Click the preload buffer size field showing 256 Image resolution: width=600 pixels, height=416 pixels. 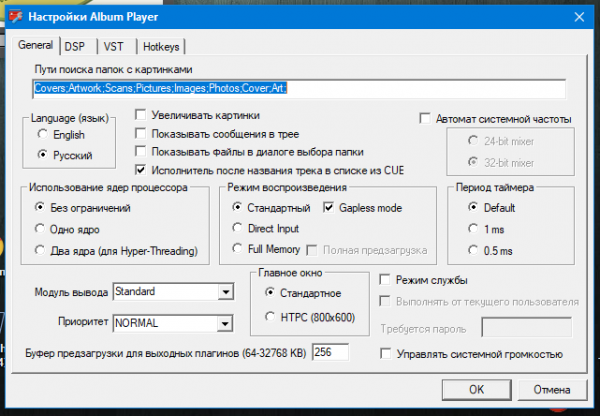tap(331, 352)
